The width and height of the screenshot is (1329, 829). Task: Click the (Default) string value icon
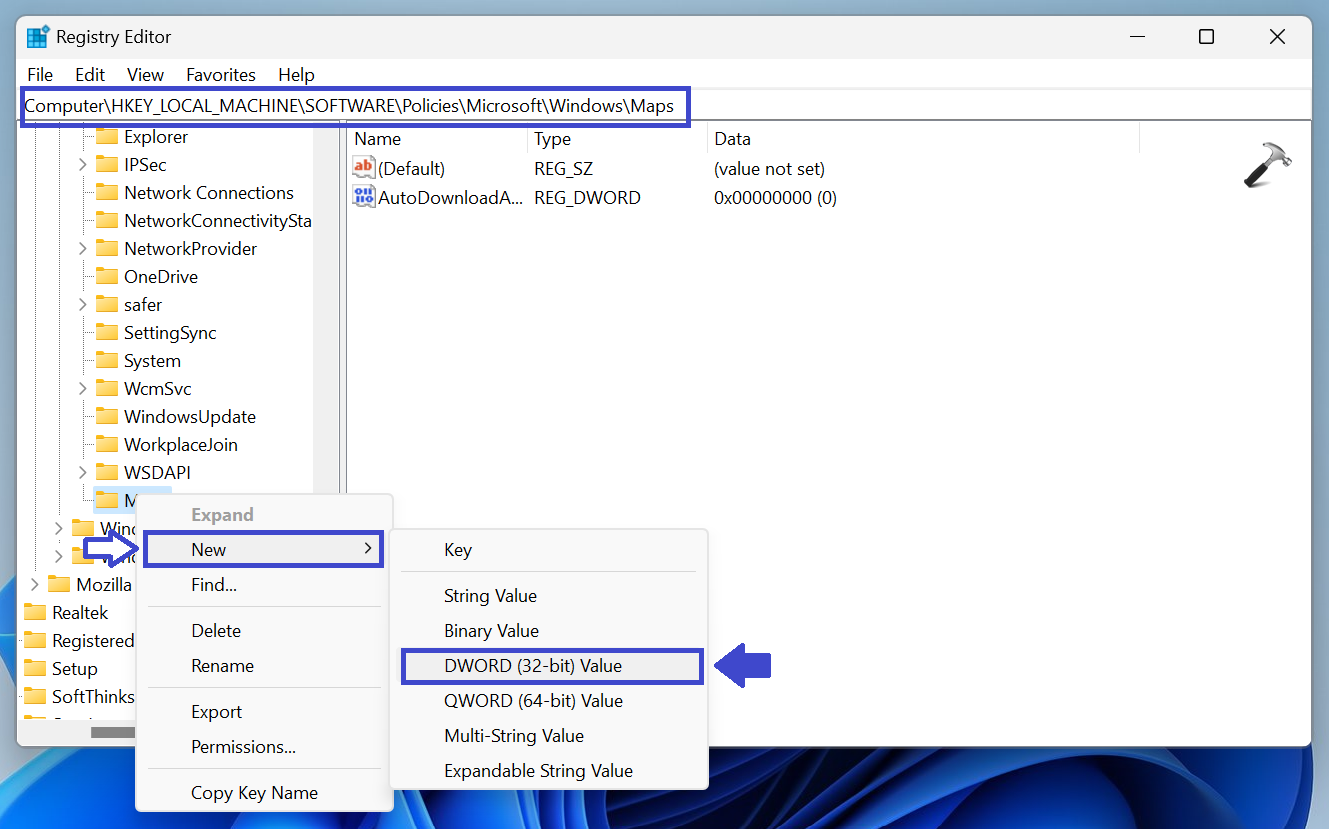(364, 168)
